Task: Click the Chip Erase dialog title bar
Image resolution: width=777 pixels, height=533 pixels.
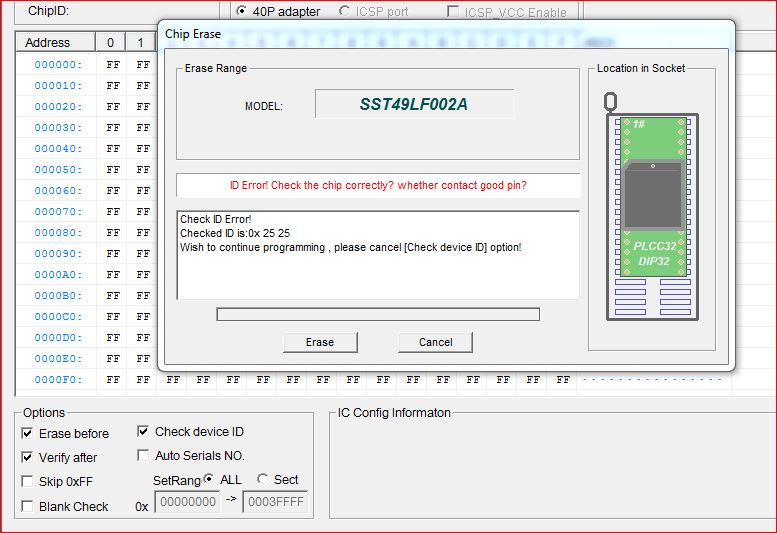Action: (446, 34)
